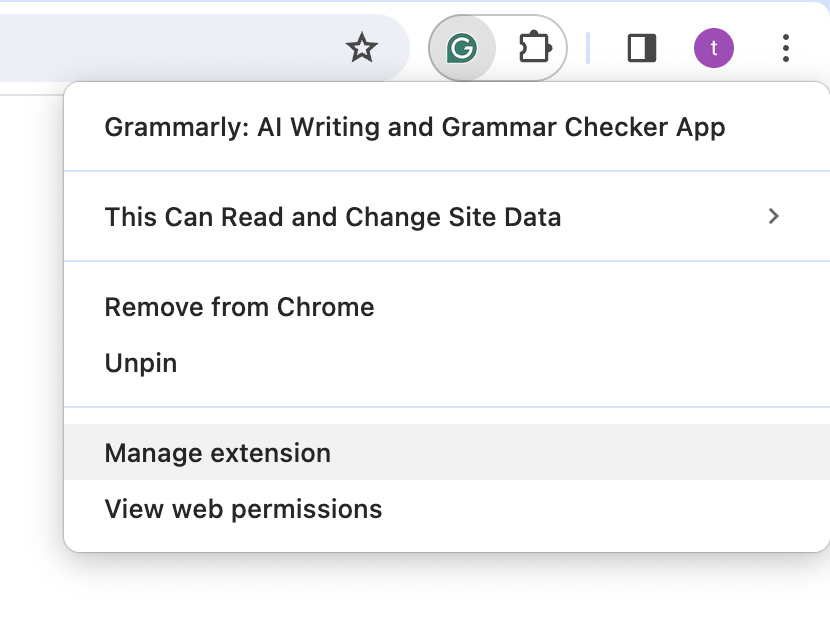Click the bookmark star icon in the address bar
Screen dimensions: 830x628
pos(362,48)
